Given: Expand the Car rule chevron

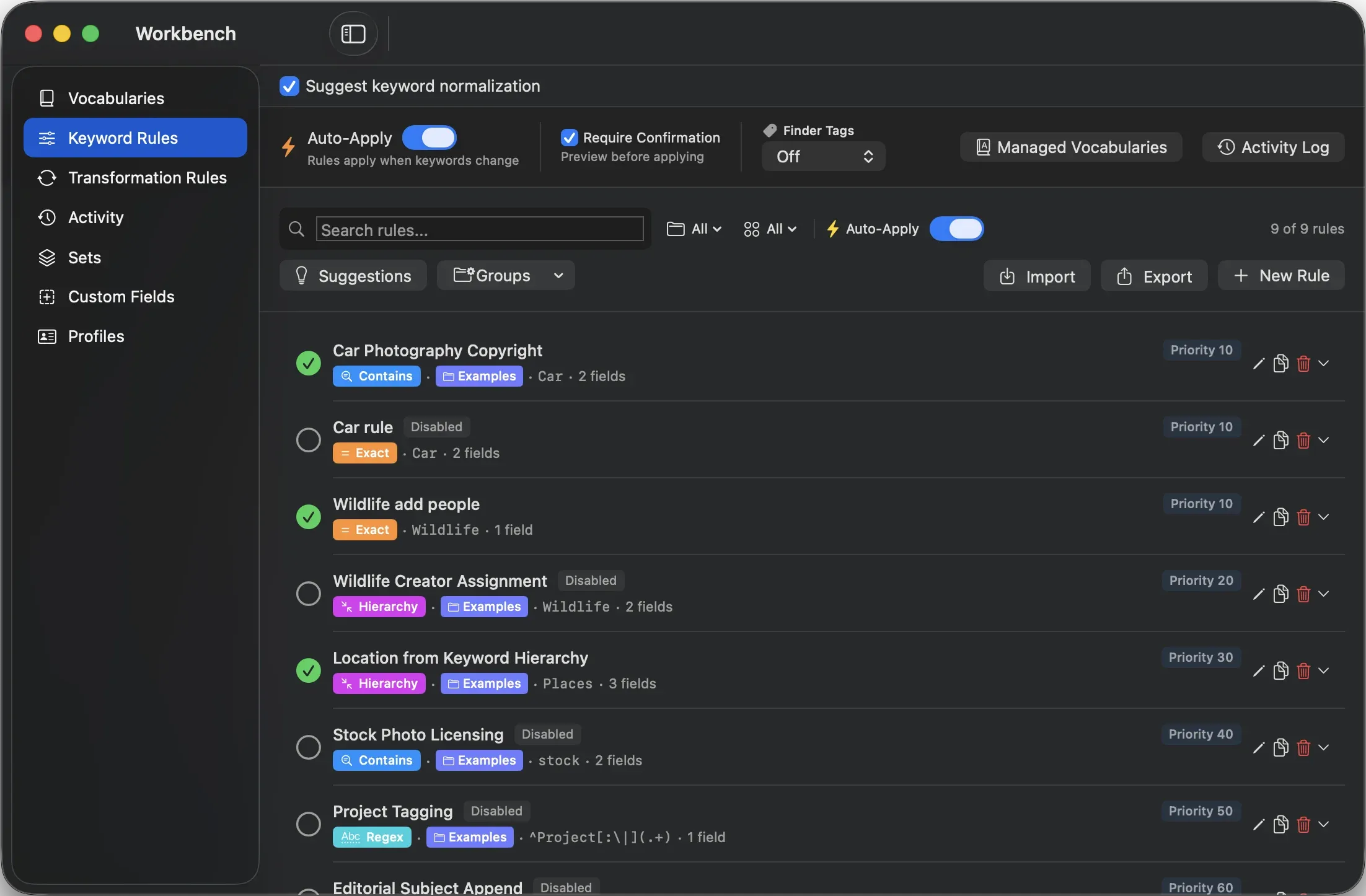Looking at the screenshot, I should tap(1324, 440).
